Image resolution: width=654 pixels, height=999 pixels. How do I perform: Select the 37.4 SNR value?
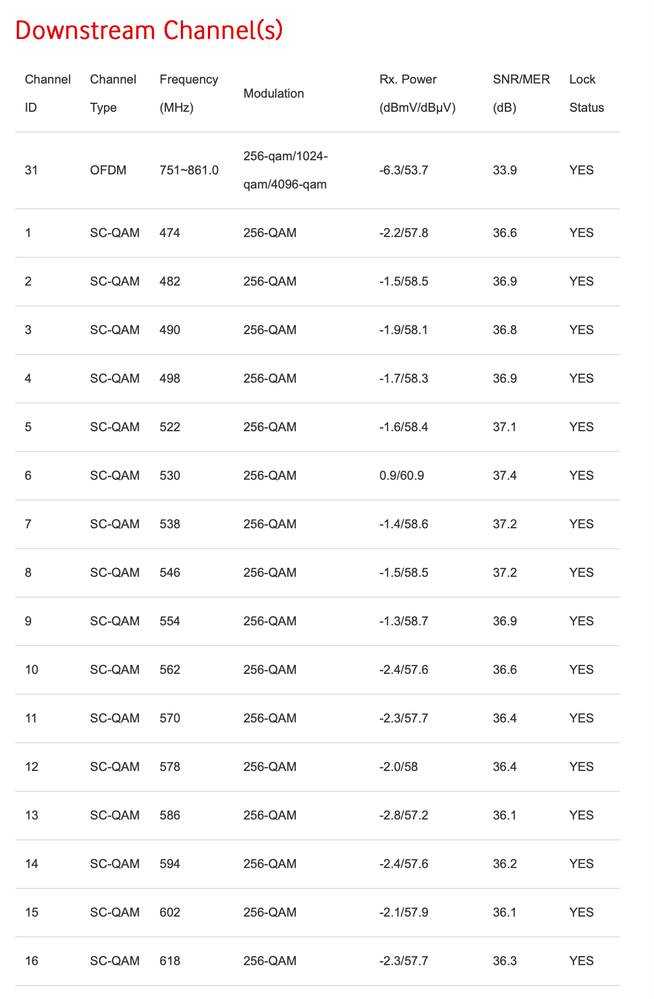click(x=505, y=476)
